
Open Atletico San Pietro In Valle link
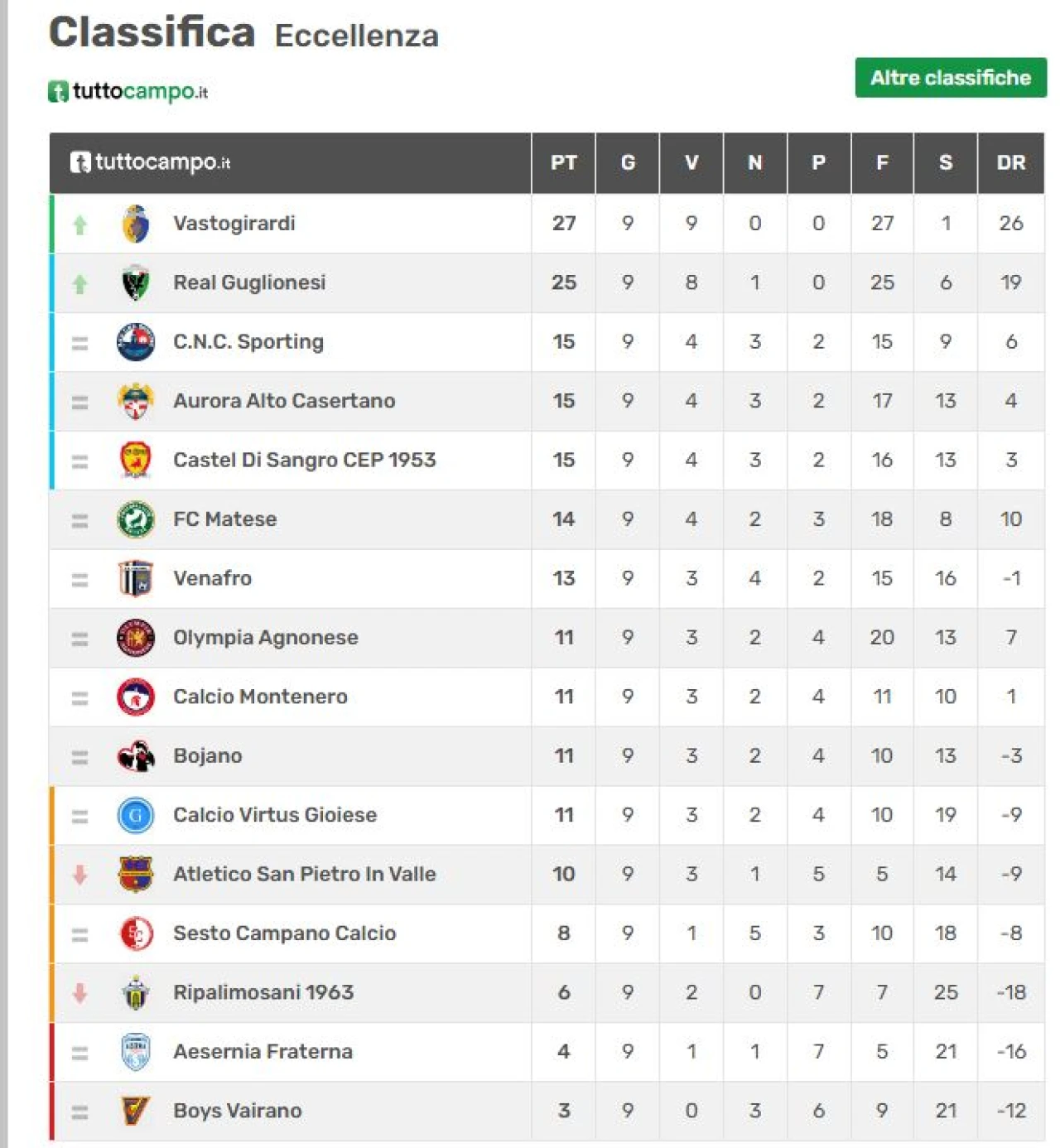click(304, 874)
